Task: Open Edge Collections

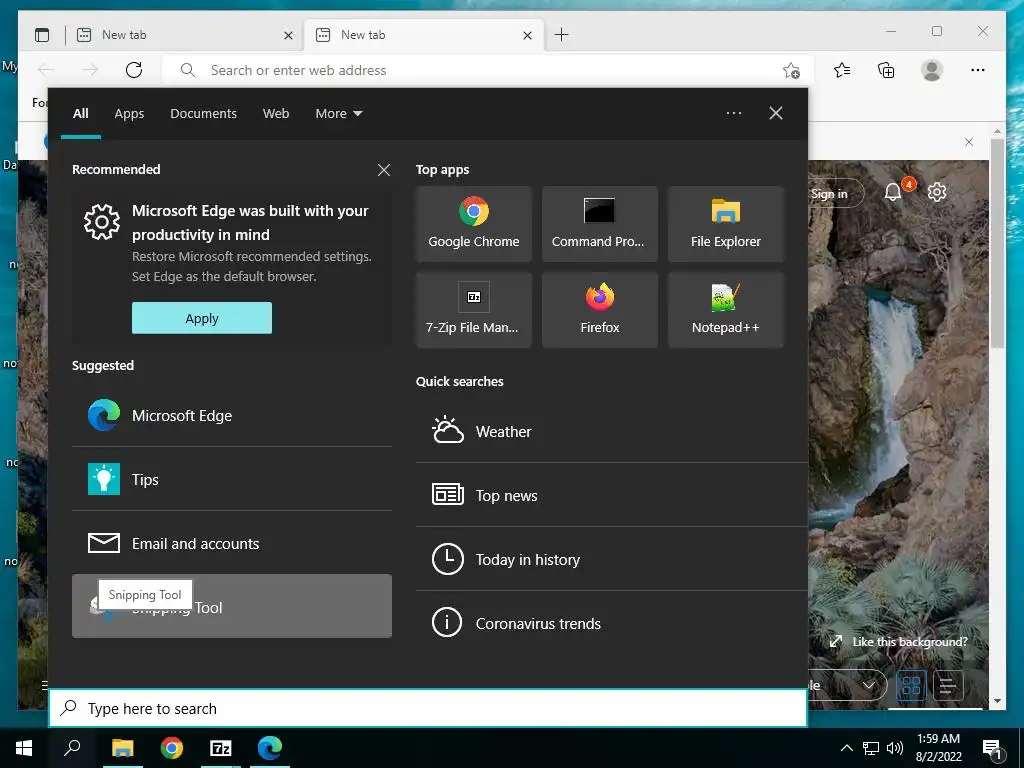Action: pyautogui.click(x=886, y=70)
